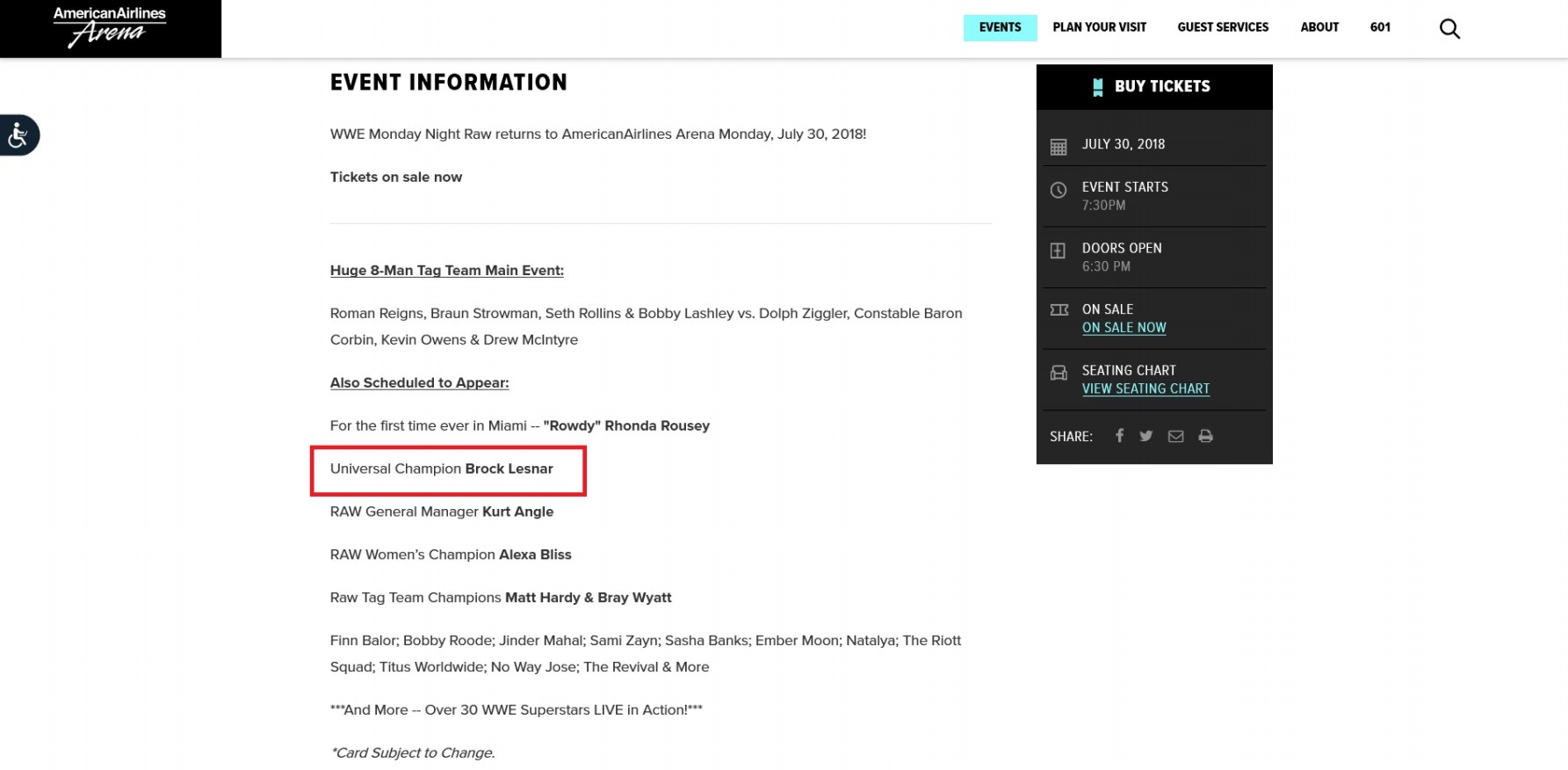The height and width of the screenshot is (770, 1568).
Task: Open the Events menu
Action: [1000, 27]
